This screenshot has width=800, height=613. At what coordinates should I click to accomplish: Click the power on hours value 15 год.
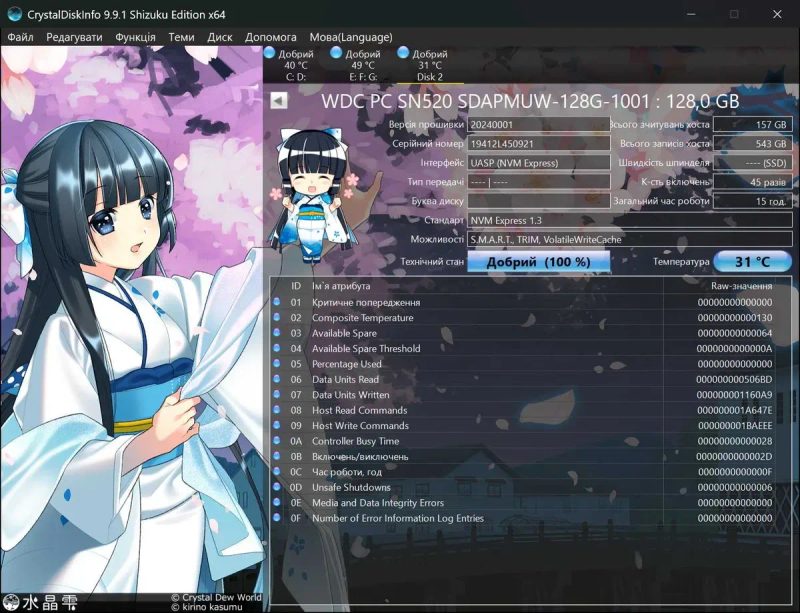pos(753,201)
